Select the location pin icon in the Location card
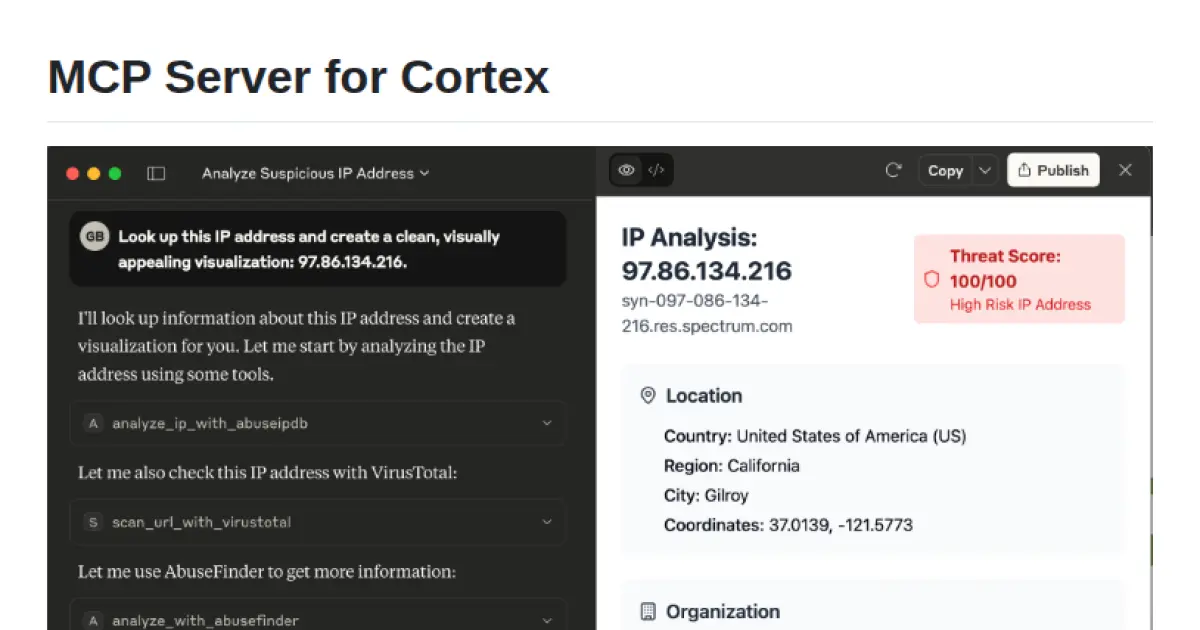This screenshot has width=1200, height=630. (648, 395)
